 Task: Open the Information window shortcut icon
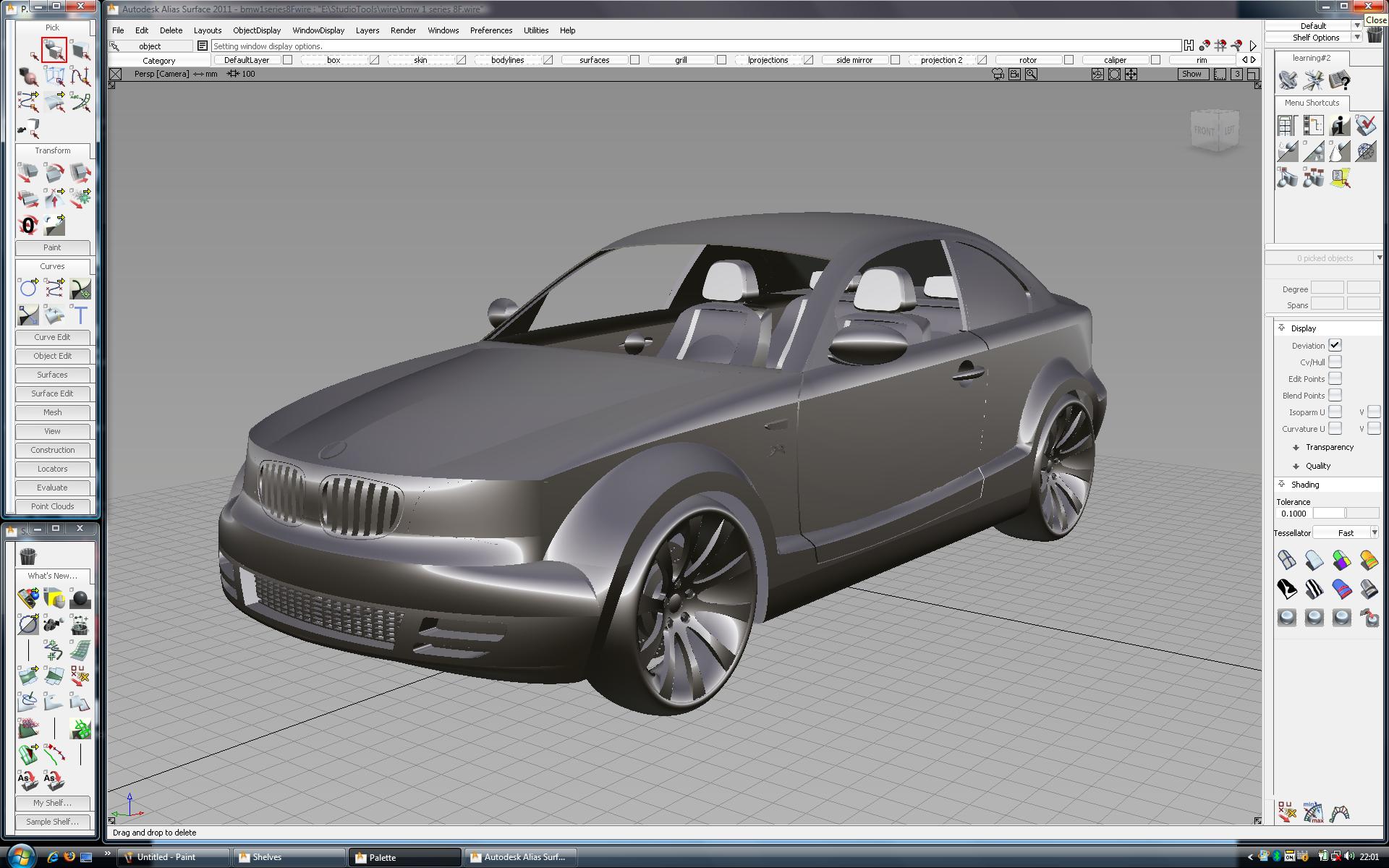click(1339, 126)
